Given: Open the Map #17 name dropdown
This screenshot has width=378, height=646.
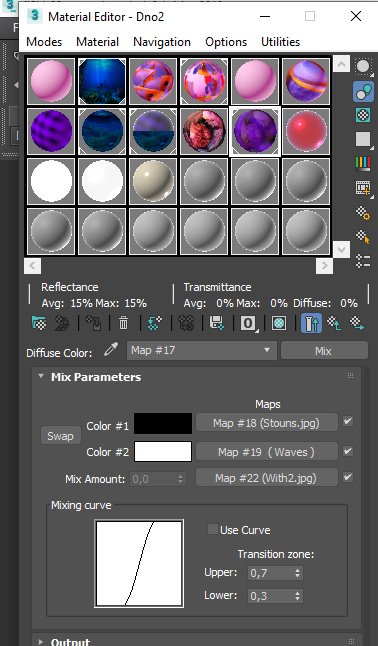Looking at the screenshot, I should click(202, 351).
